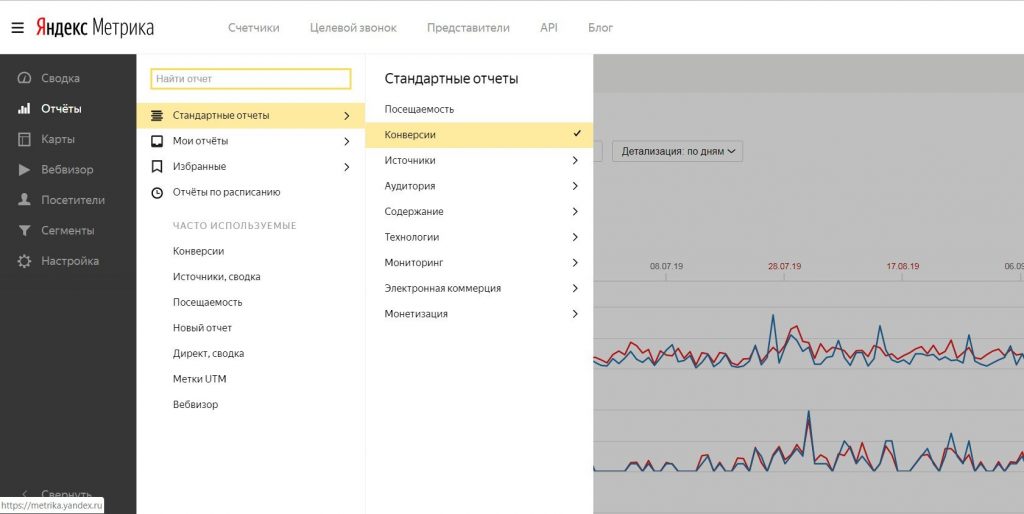Screen dimensions: 1024x514
Task: Open the Целевой звонок top link
Action: [x=353, y=28]
